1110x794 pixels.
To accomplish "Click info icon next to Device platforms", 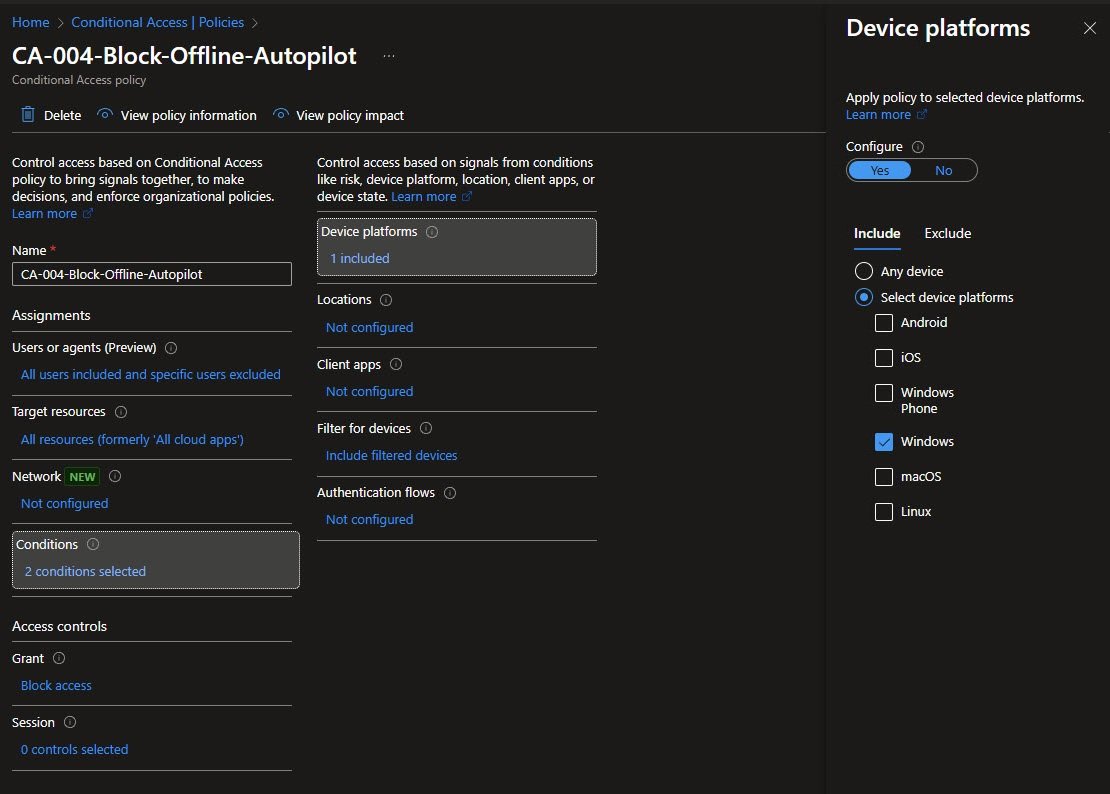I will click(432, 232).
